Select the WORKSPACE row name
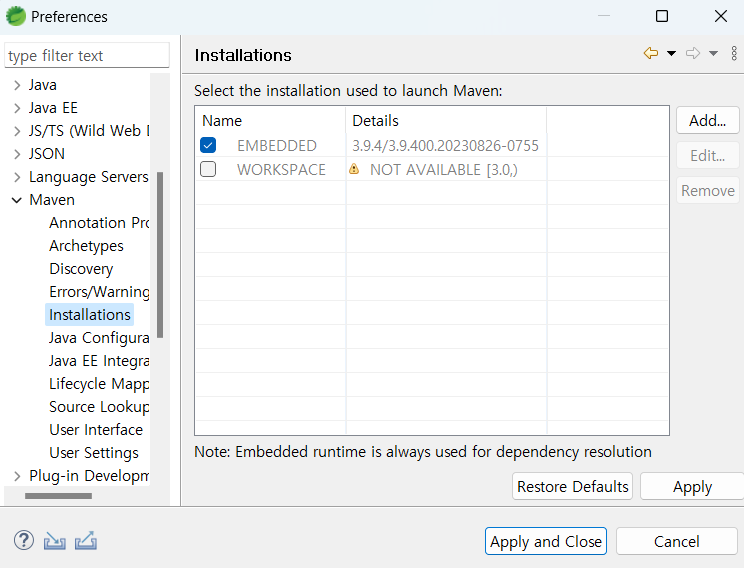 [281, 169]
